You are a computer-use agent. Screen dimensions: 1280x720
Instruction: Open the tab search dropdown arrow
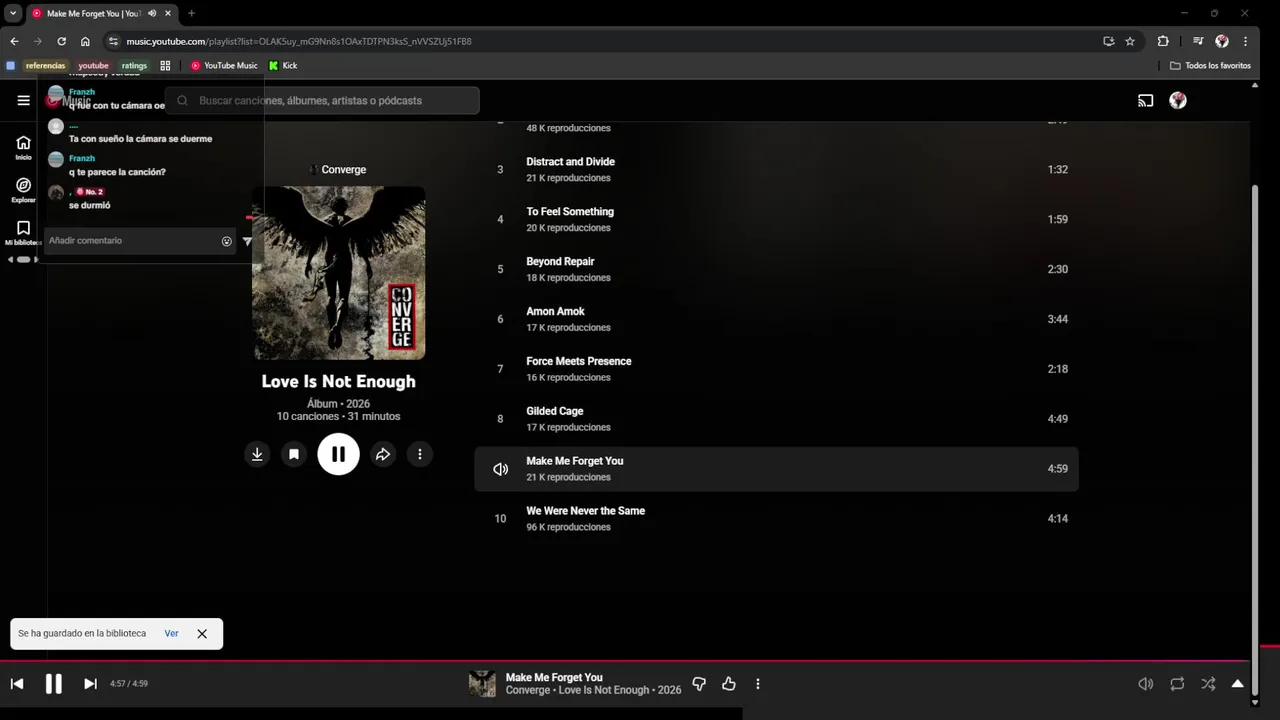tap(14, 13)
